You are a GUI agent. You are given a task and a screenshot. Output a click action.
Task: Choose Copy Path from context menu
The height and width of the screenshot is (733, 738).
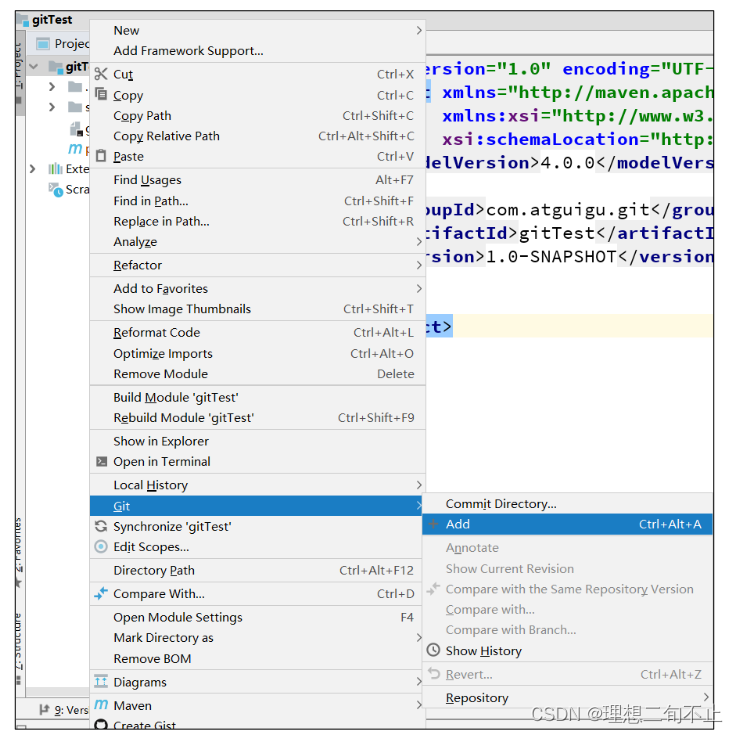[x=257, y=116]
